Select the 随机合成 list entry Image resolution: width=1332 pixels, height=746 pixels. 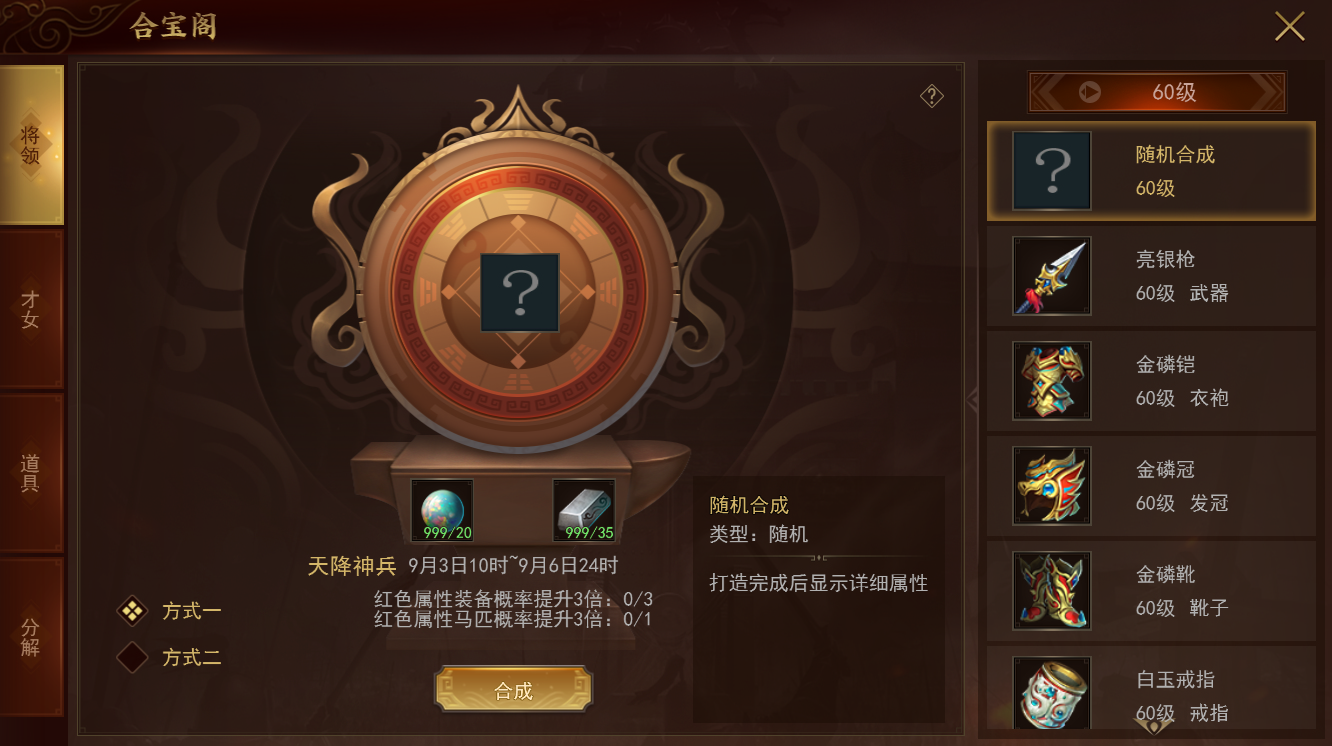(1151, 171)
